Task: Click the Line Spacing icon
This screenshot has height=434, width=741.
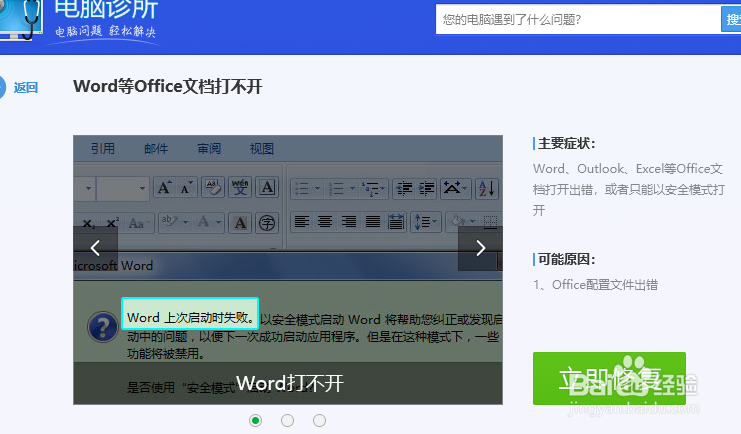Action: coord(422,222)
